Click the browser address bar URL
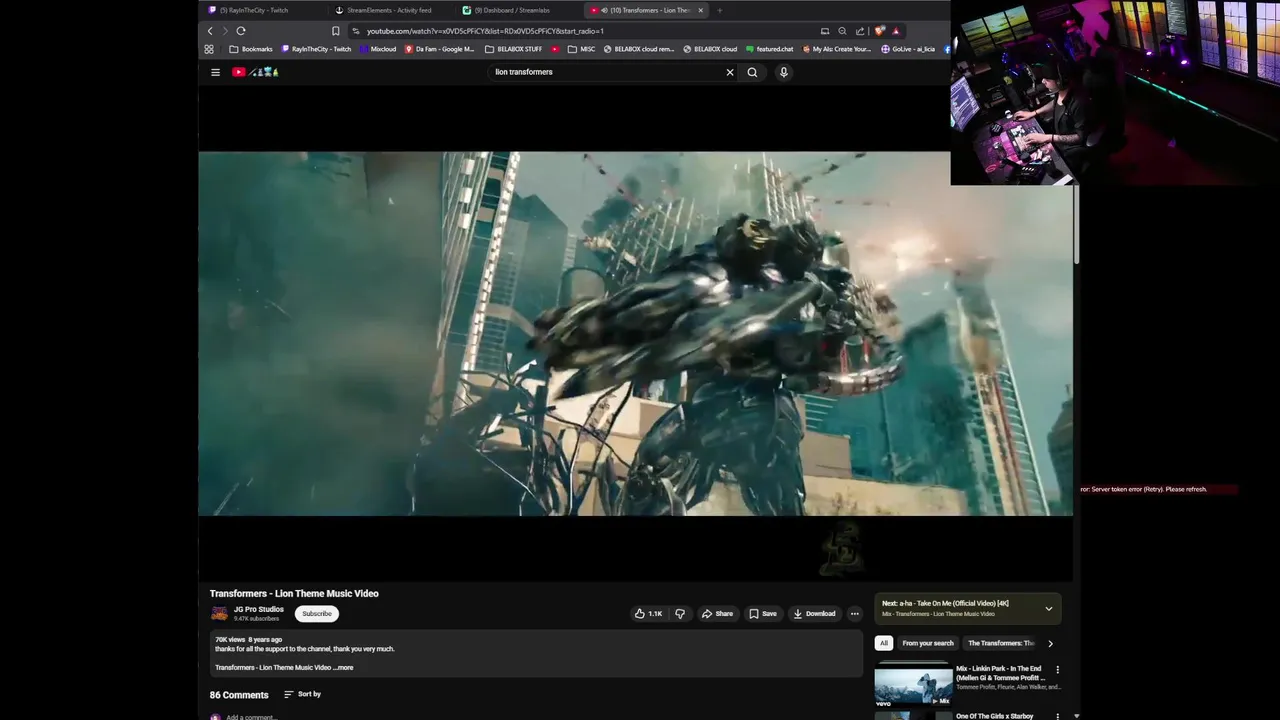Screen dimensions: 1280x720 coord(485,31)
